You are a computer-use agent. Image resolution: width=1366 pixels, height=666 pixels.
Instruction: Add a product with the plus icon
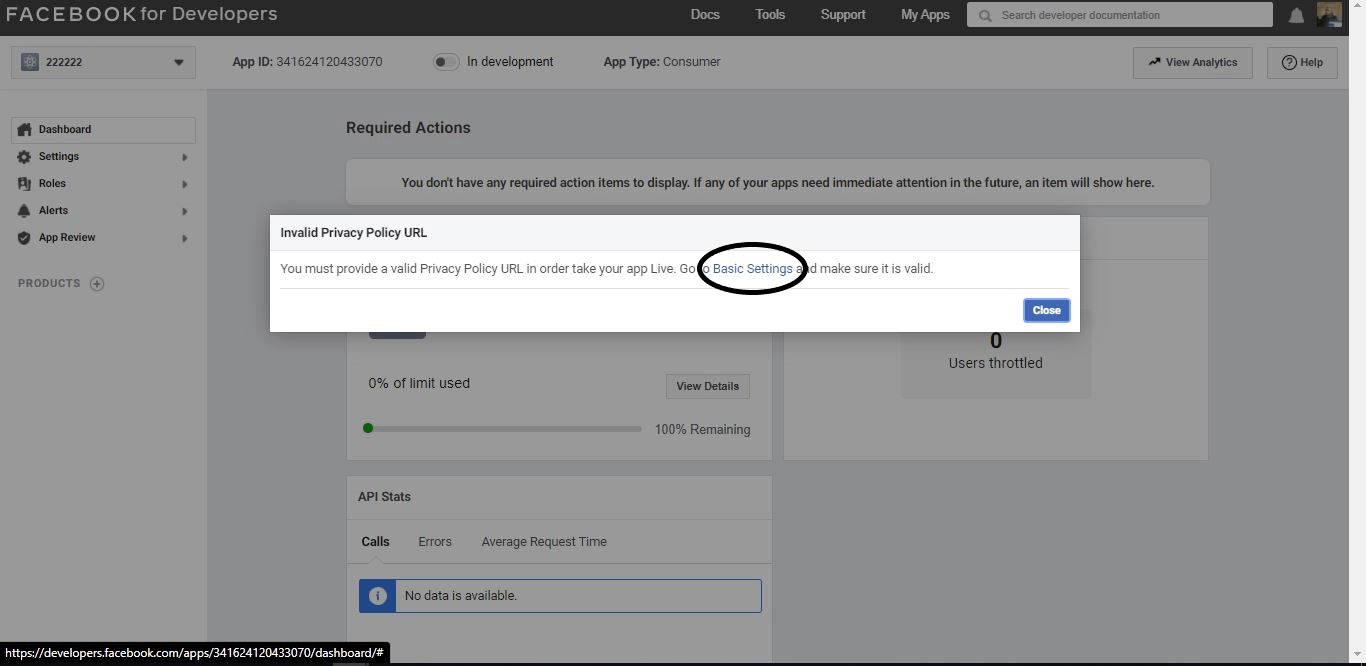pos(97,284)
